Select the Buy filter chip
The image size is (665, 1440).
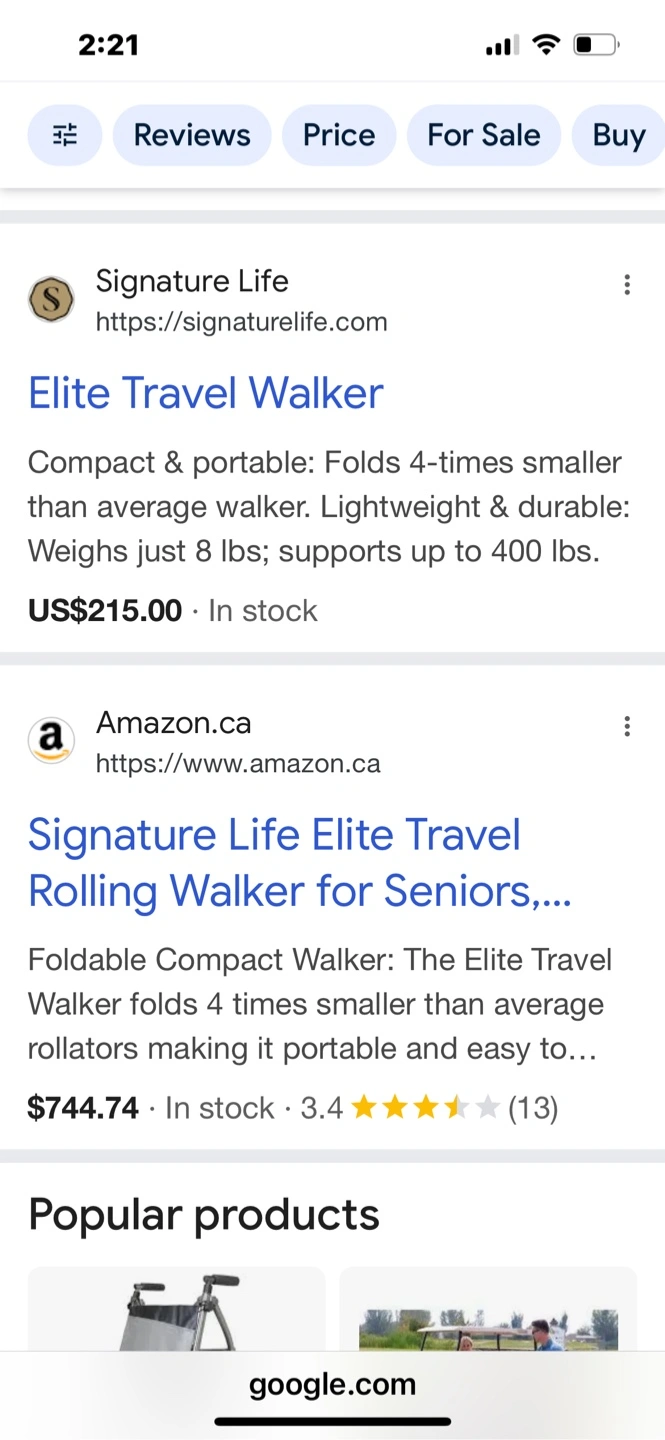(x=618, y=135)
